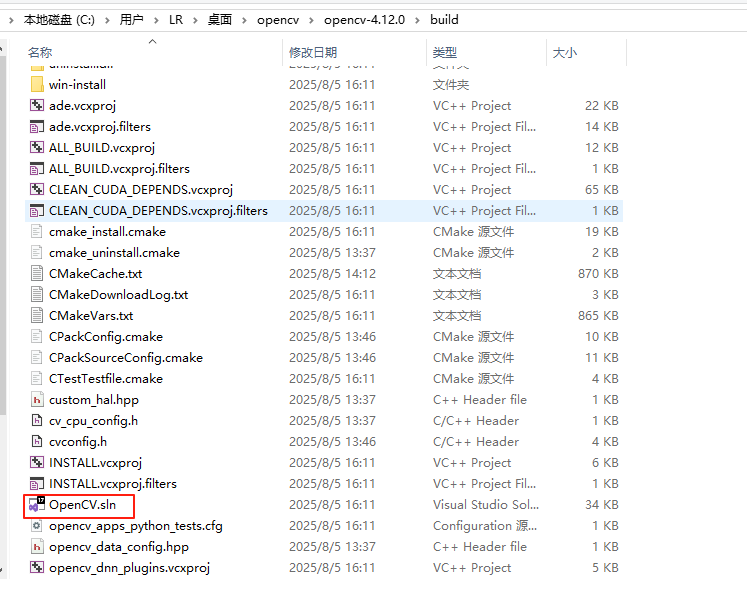The image size is (747, 599).
Task: Click the CMakeVars.txt document icon
Action: pyautogui.click(x=37, y=315)
